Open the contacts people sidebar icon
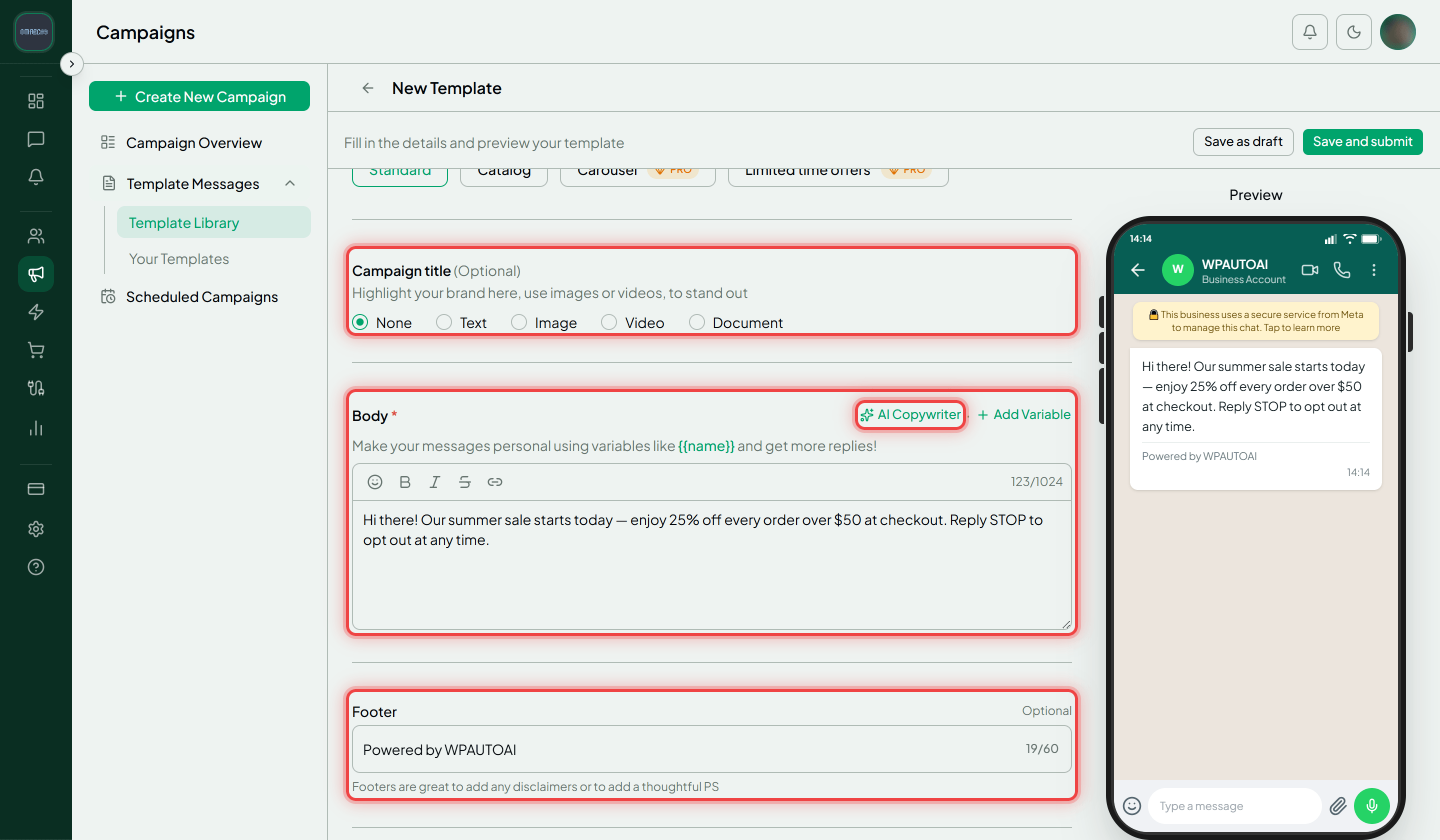Image resolution: width=1440 pixels, height=840 pixels. tap(35, 235)
